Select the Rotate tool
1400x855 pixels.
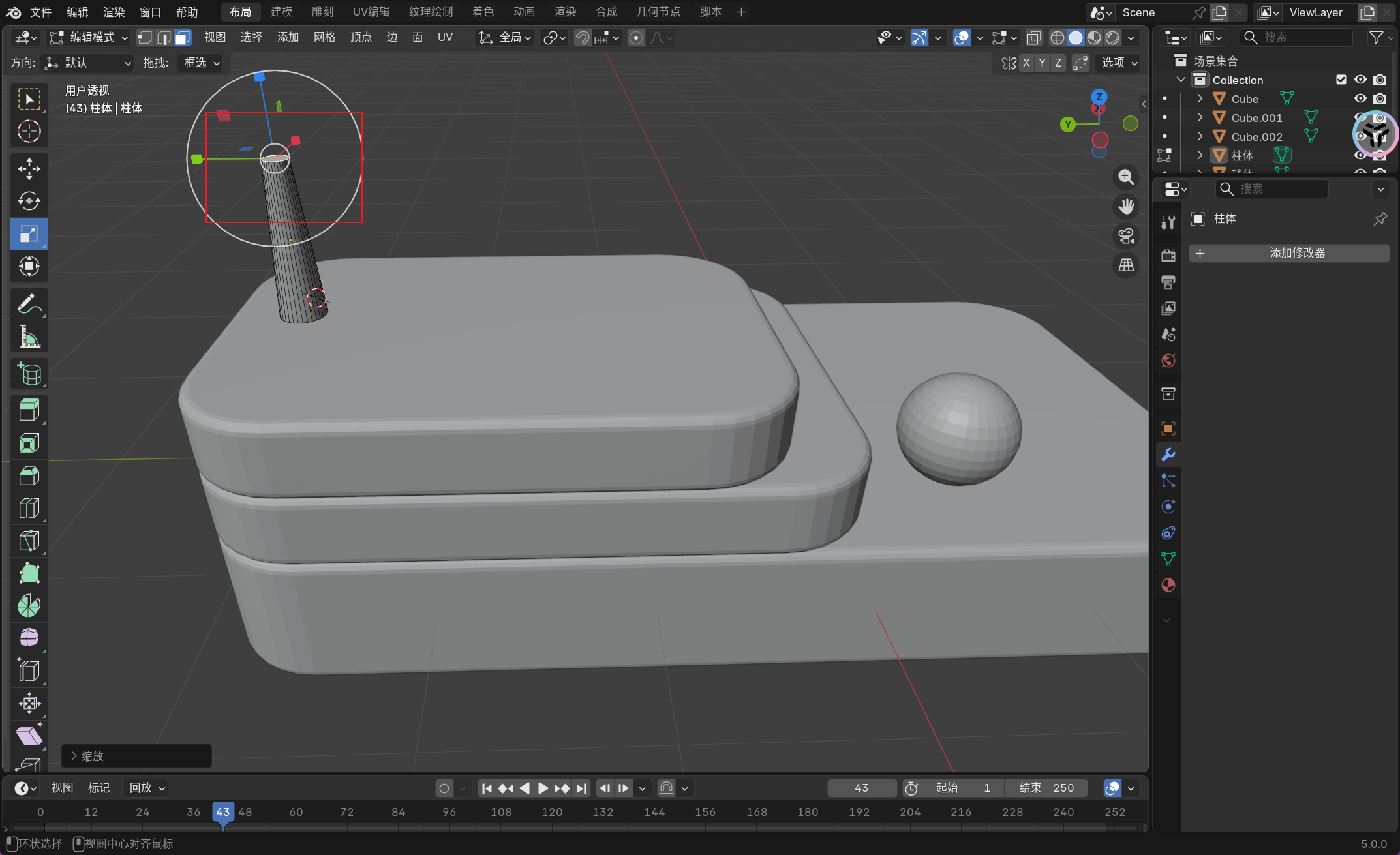point(29,201)
